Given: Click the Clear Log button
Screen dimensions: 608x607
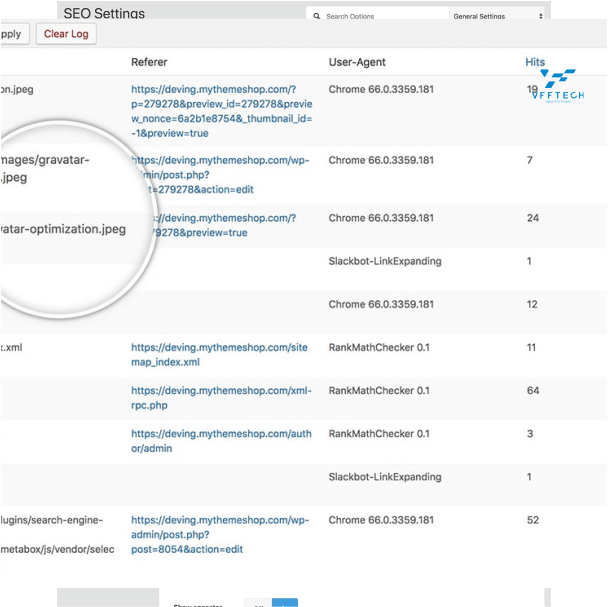Looking at the screenshot, I should coord(66,34).
